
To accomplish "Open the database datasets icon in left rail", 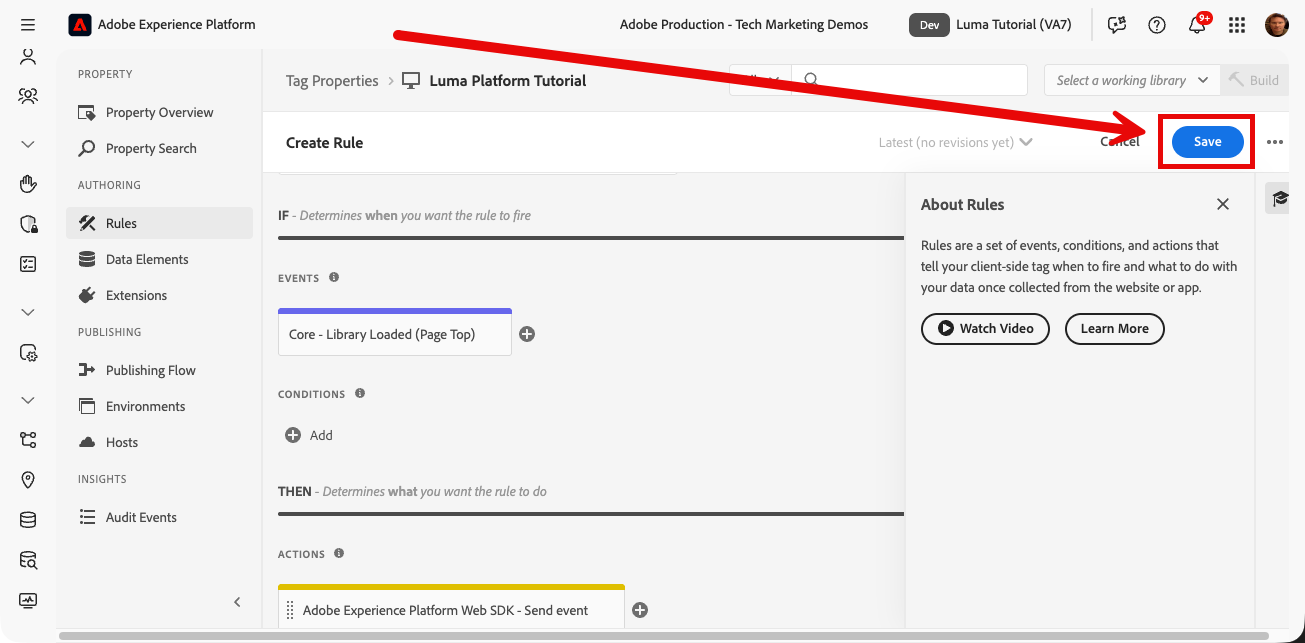I will [x=28, y=520].
